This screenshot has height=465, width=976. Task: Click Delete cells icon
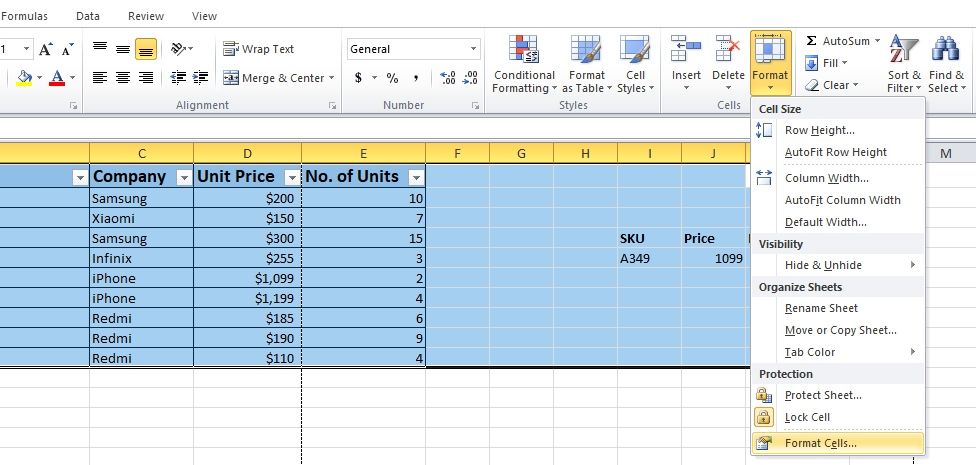728,49
